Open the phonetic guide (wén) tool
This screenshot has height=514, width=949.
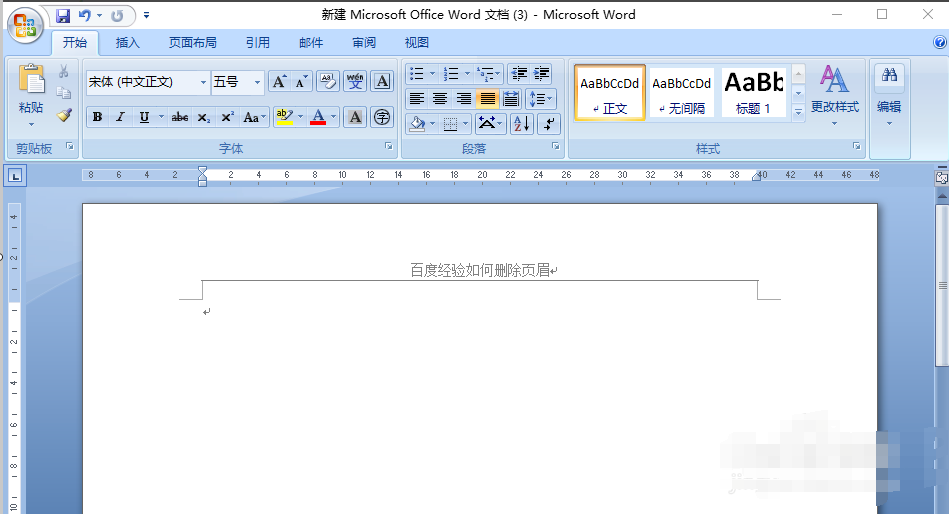click(x=355, y=82)
